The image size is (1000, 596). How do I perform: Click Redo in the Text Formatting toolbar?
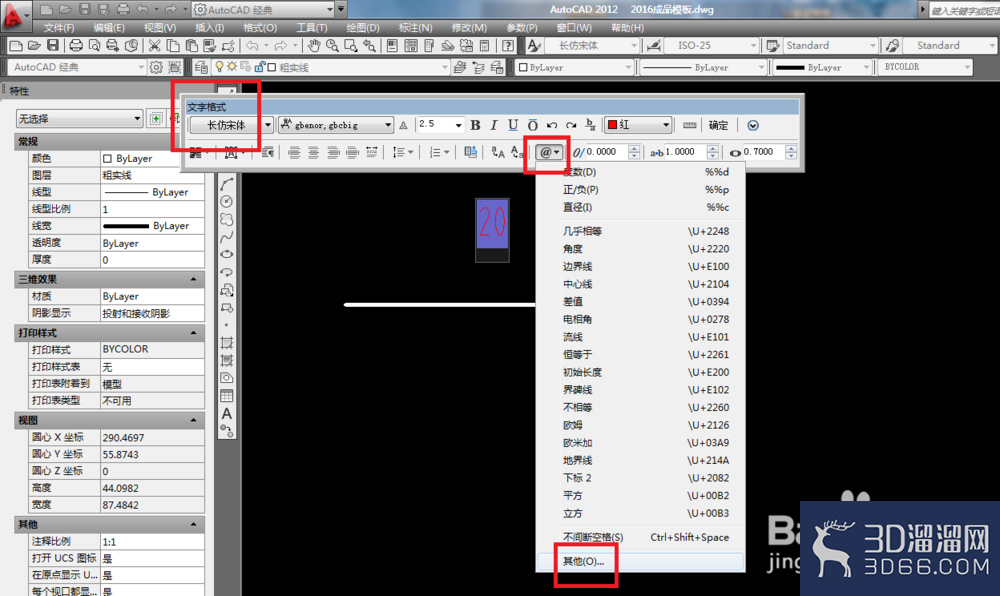[571, 126]
